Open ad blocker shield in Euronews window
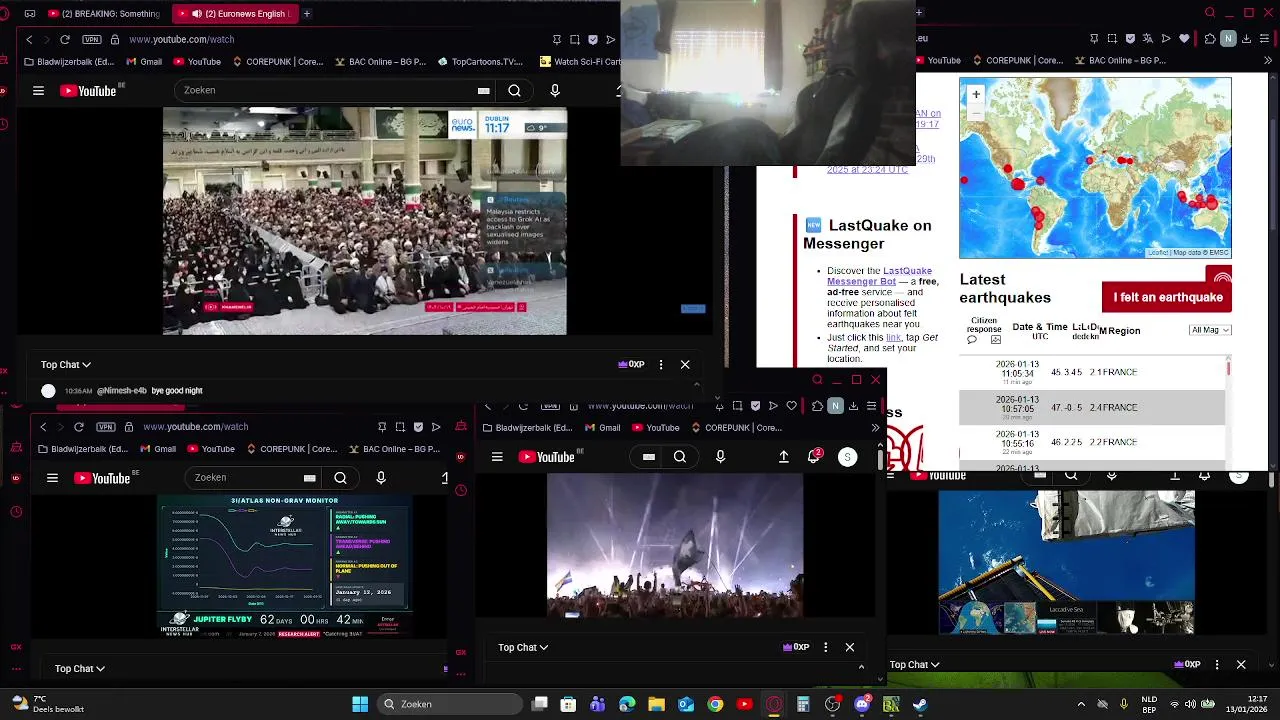This screenshot has width=1280, height=720. [x=593, y=39]
